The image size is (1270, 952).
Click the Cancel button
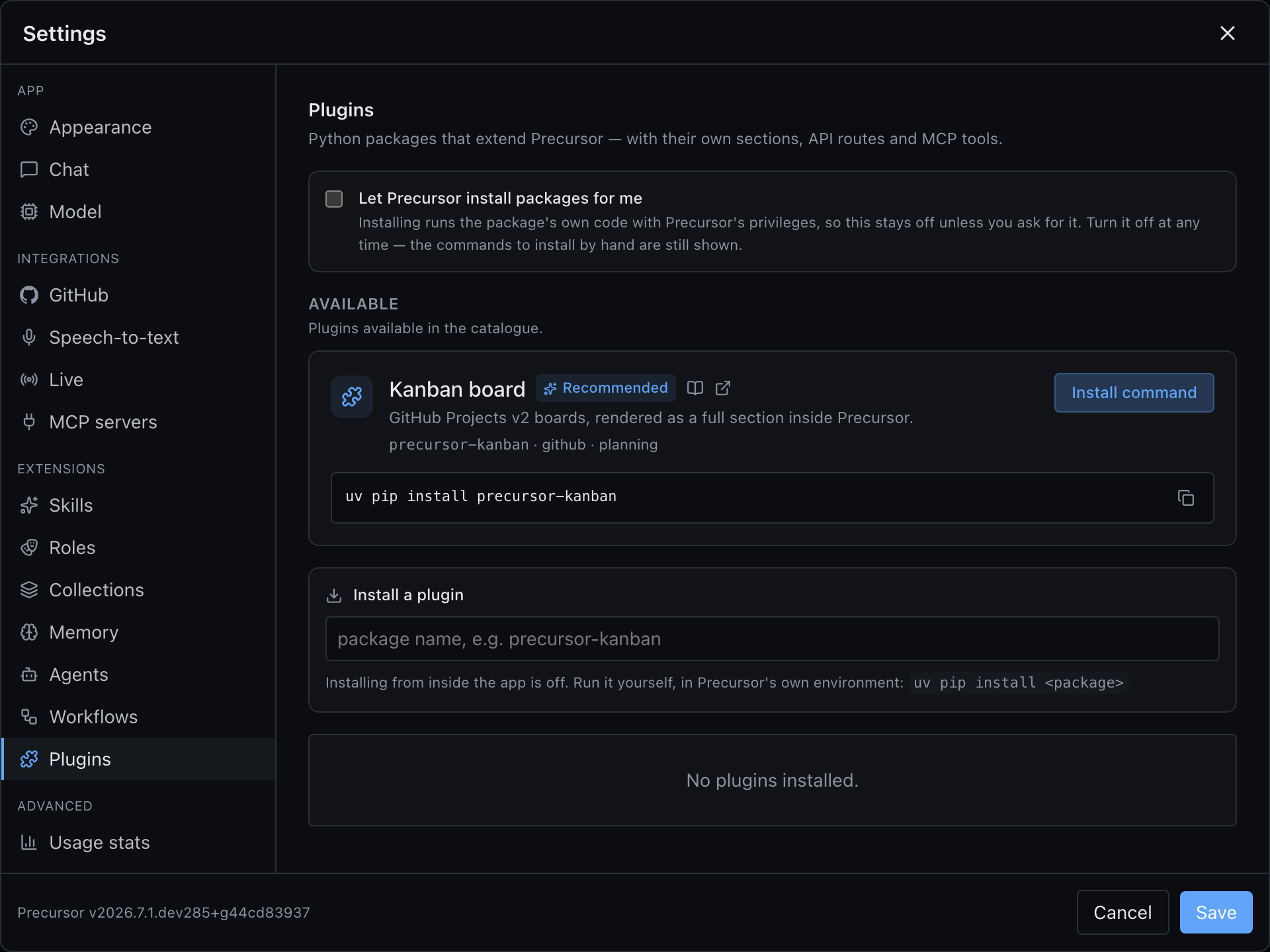tap(1122, 912)
